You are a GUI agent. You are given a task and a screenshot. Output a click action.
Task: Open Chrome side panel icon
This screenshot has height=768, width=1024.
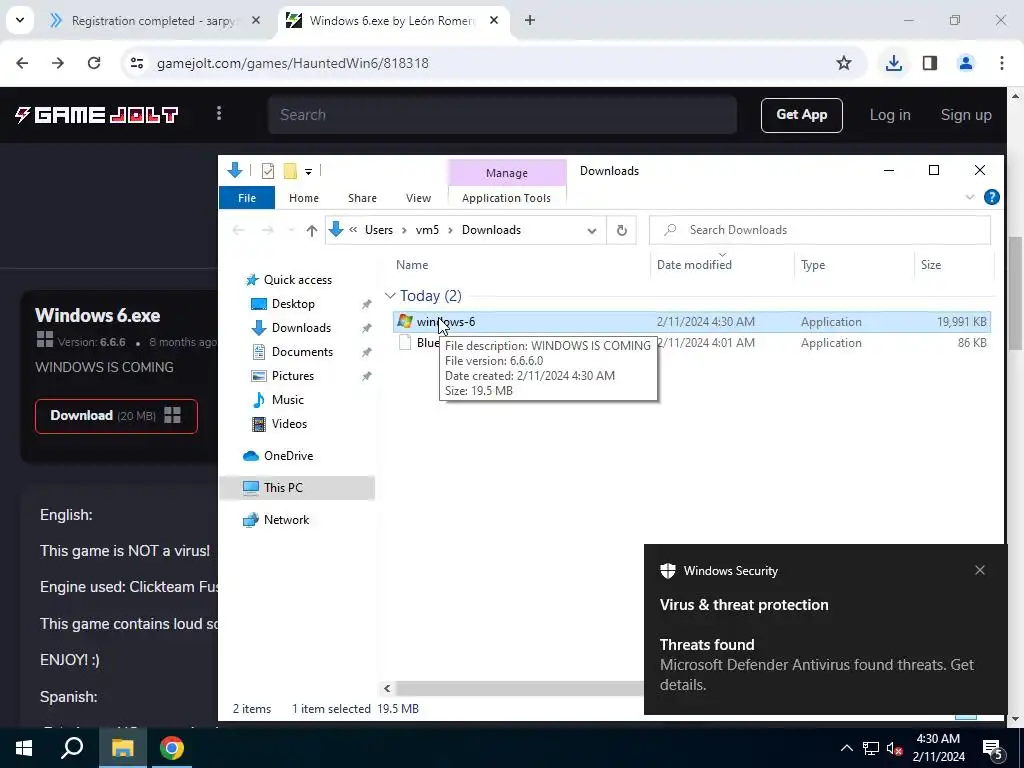point(930,63)
